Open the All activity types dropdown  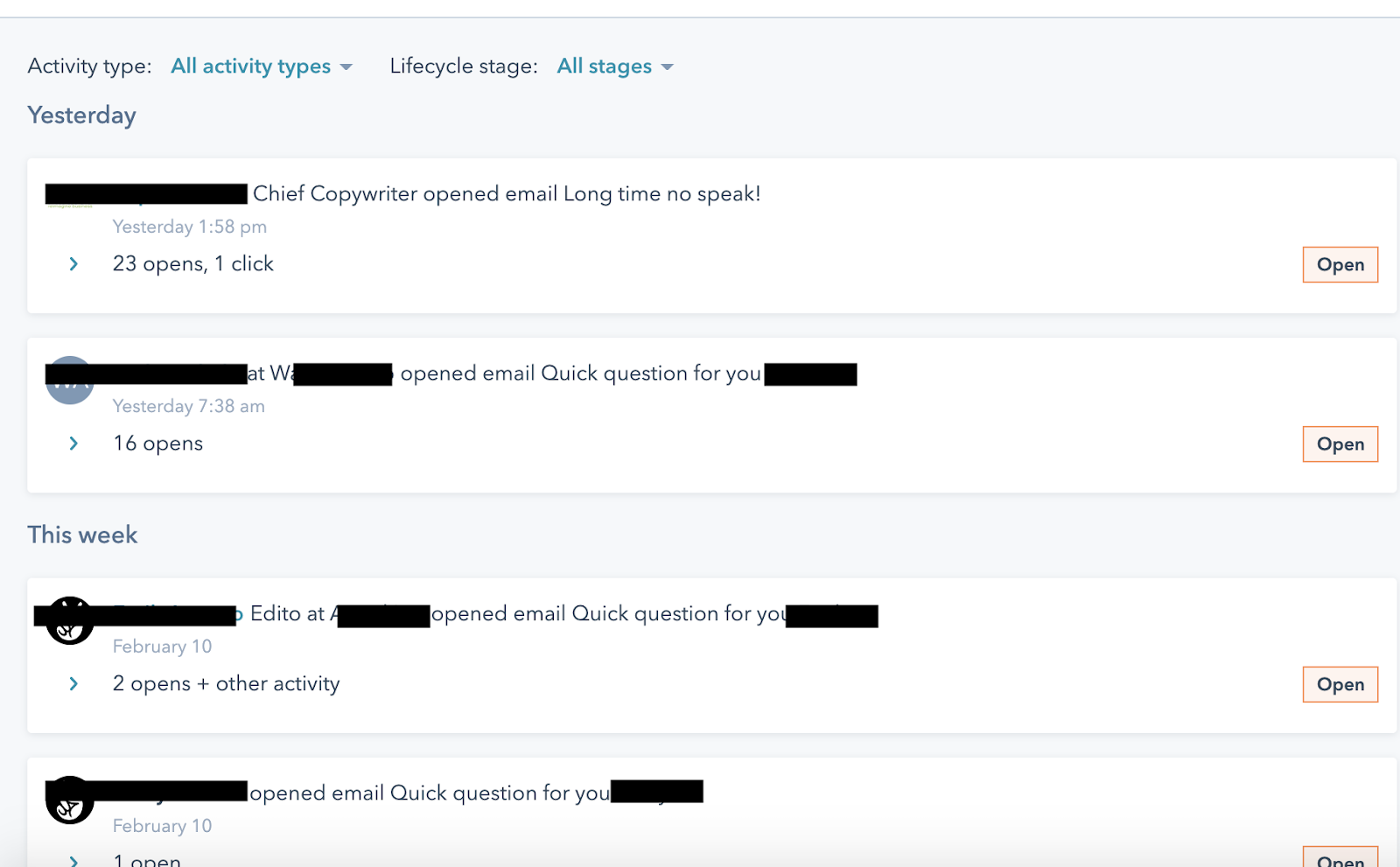pyautogui.click(x=261, y=66)
